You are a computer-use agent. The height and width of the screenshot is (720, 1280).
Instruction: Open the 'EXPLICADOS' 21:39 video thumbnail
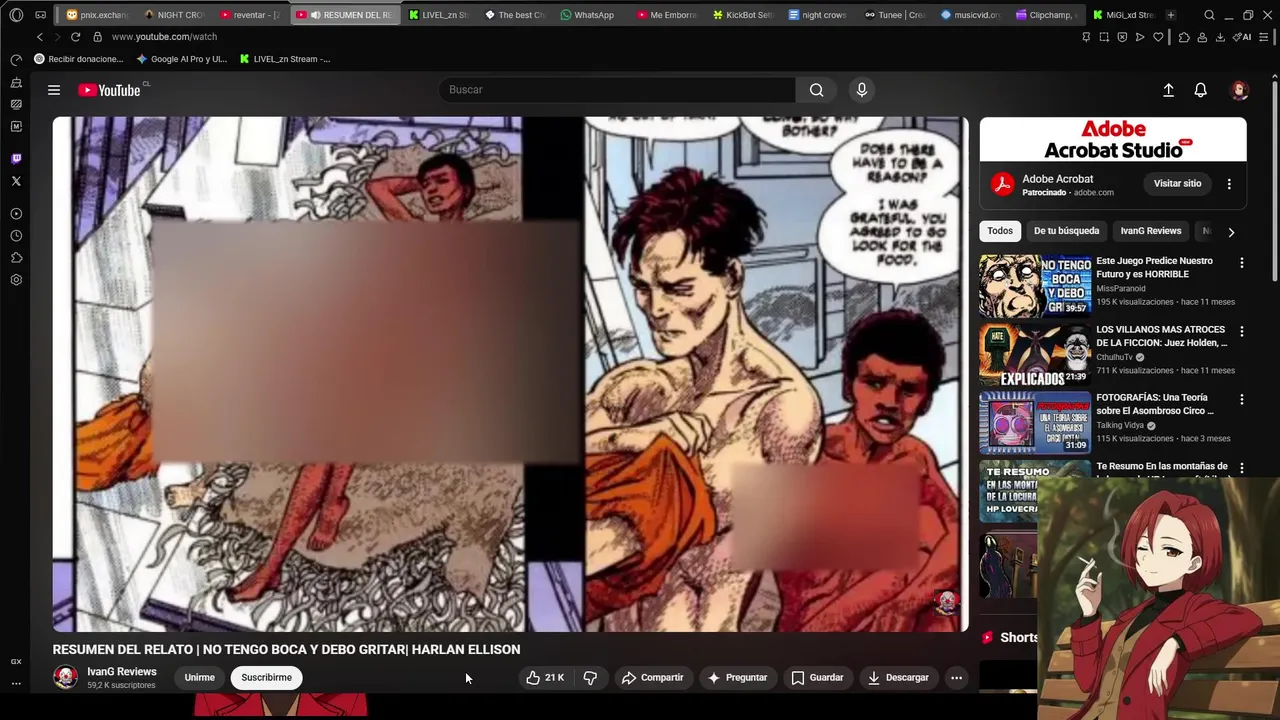pyautogui.click(x=1035, y=355)
